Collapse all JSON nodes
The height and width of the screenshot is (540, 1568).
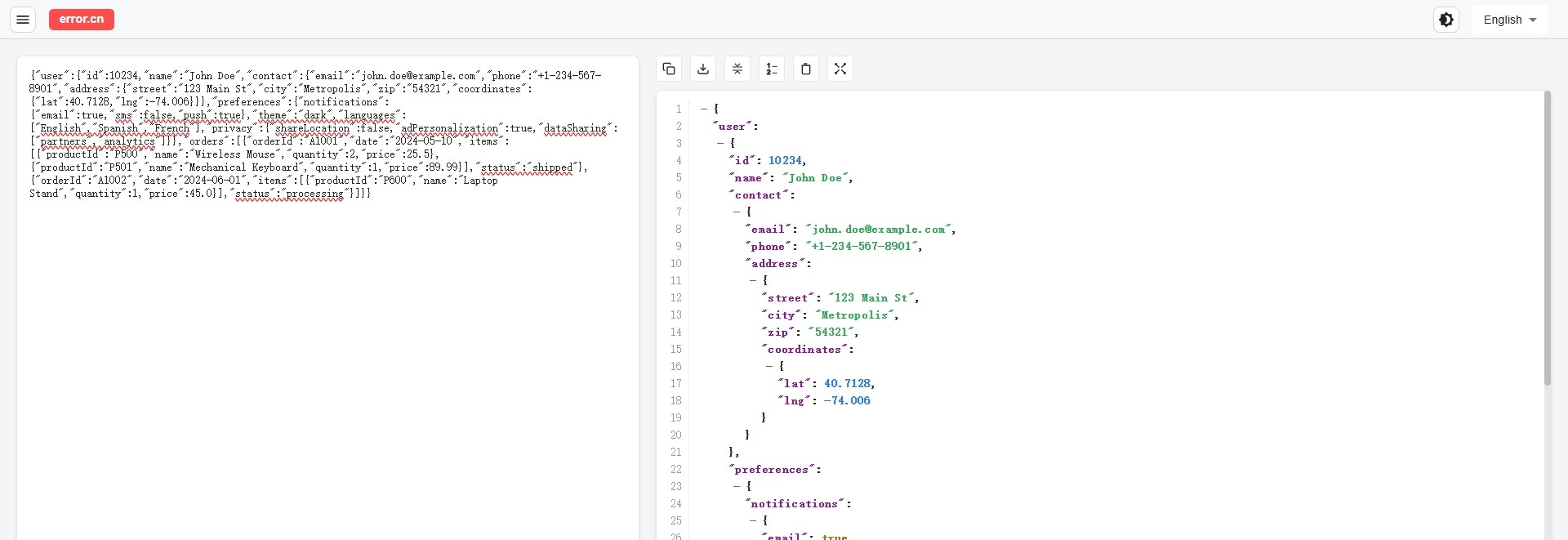click(x=737, y=69)
